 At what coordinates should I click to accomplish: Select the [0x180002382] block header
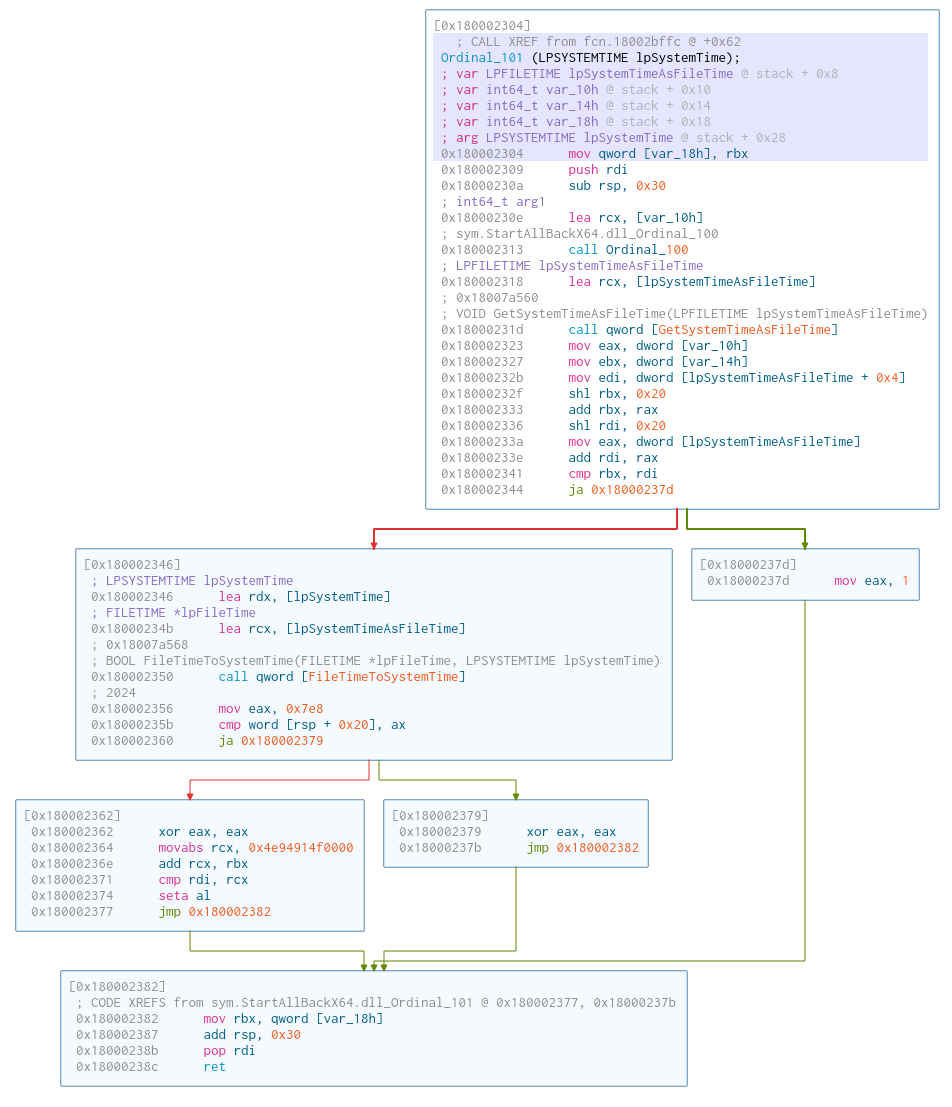coord(117,986)
